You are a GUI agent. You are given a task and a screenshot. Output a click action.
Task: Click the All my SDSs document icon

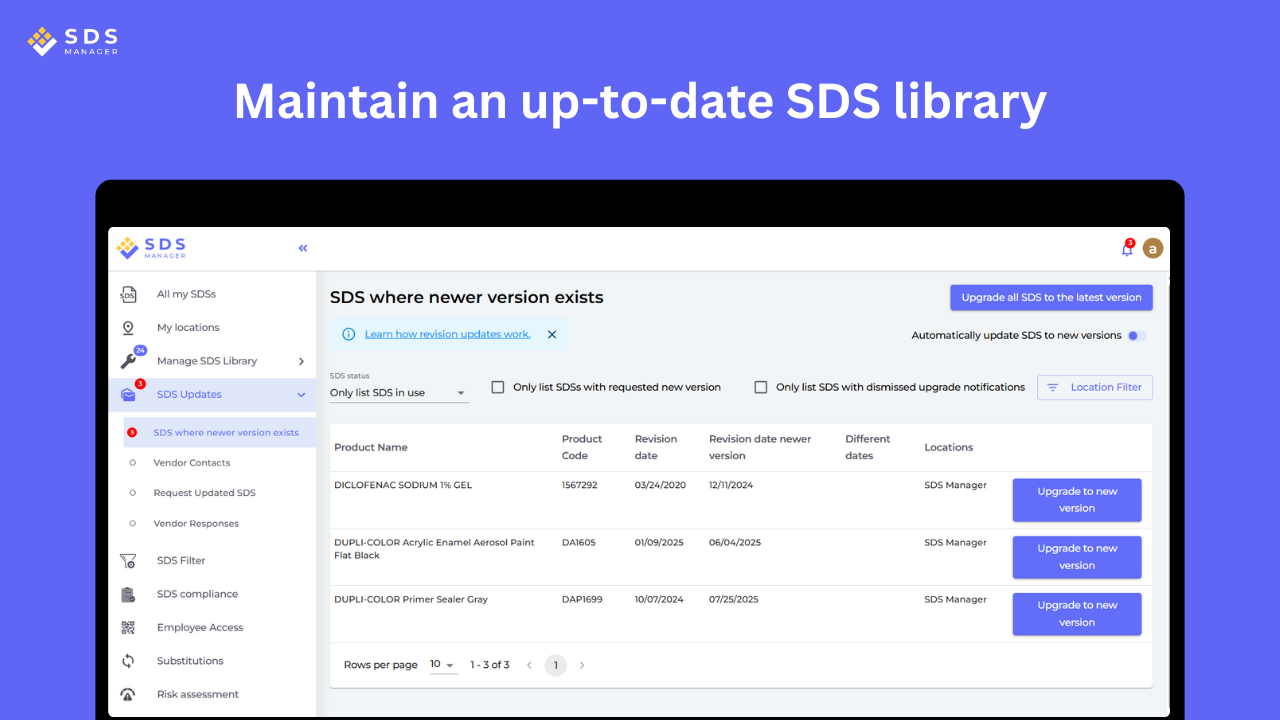(x=128, y=294)
